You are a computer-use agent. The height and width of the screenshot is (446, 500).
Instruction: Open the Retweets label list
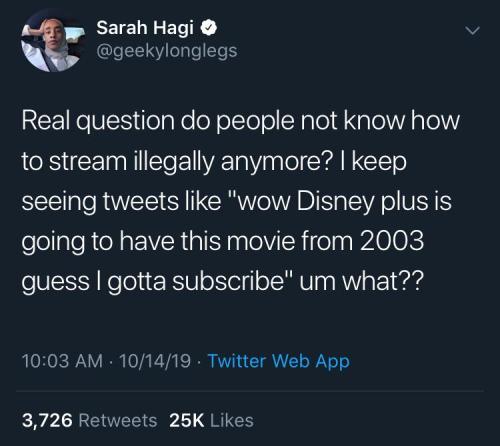pyautogui.click(x=118, y=420)
